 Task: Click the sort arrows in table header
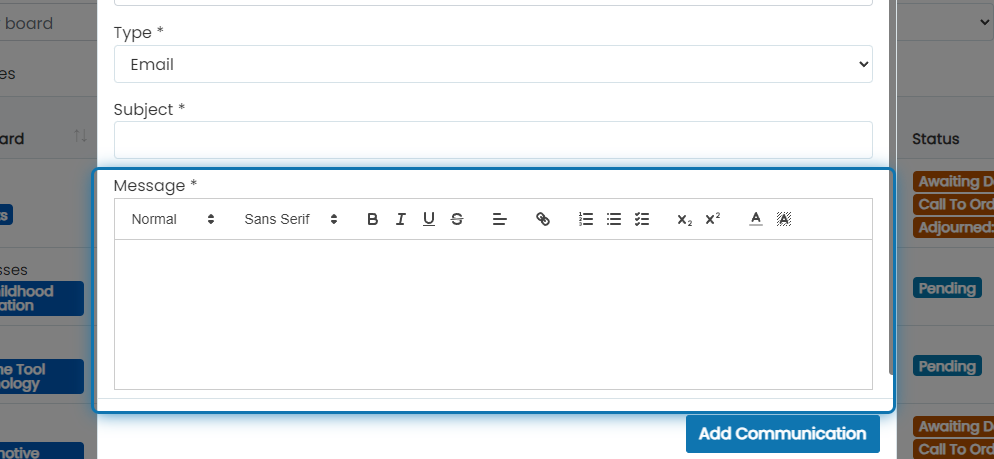(x=80, y=136)
